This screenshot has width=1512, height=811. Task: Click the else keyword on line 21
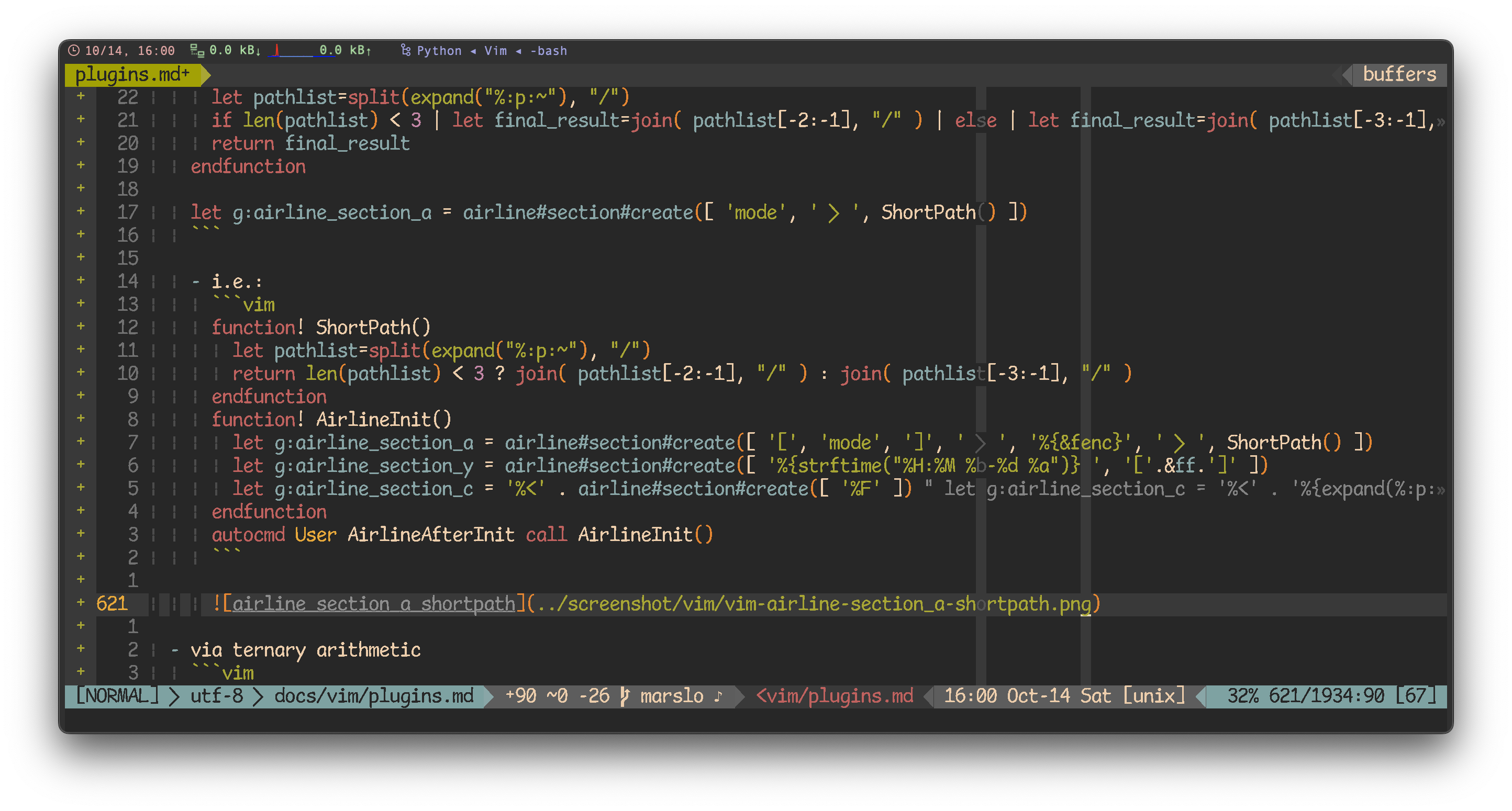click(975, 120)
